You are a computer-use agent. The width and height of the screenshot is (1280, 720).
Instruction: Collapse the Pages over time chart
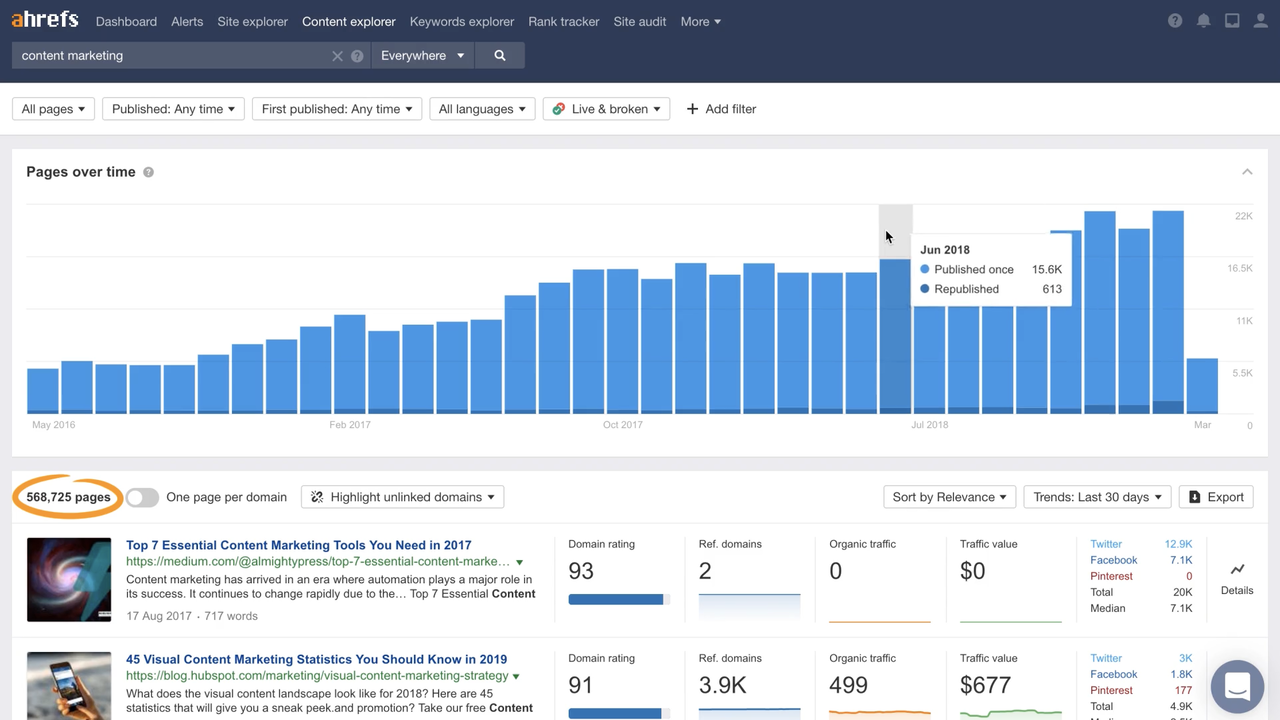tap(1247, 172)
